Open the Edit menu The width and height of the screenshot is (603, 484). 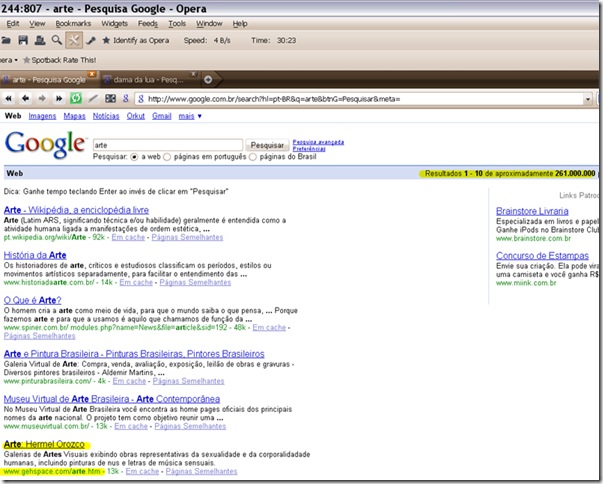pyautogui.click(x=13, y=23)
